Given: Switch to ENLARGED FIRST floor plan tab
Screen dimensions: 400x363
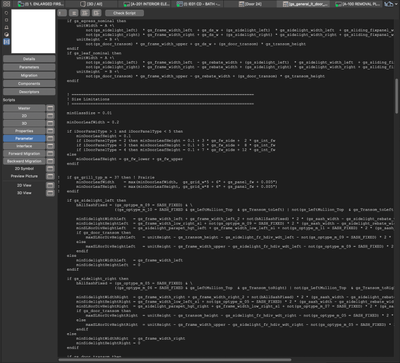Looking at the screenshot, I should 39,4.
